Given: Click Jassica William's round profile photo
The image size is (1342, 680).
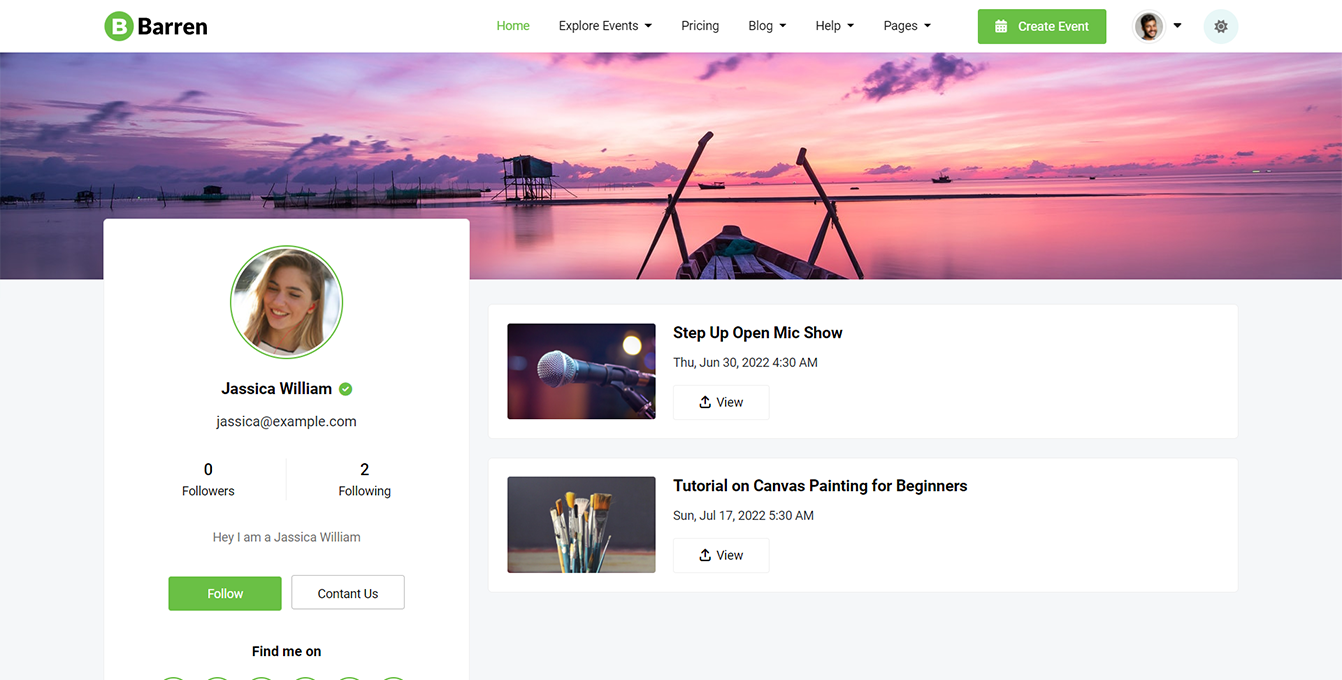Looking at the screenshot, I should pyautogui.click(x=286, y=302).
